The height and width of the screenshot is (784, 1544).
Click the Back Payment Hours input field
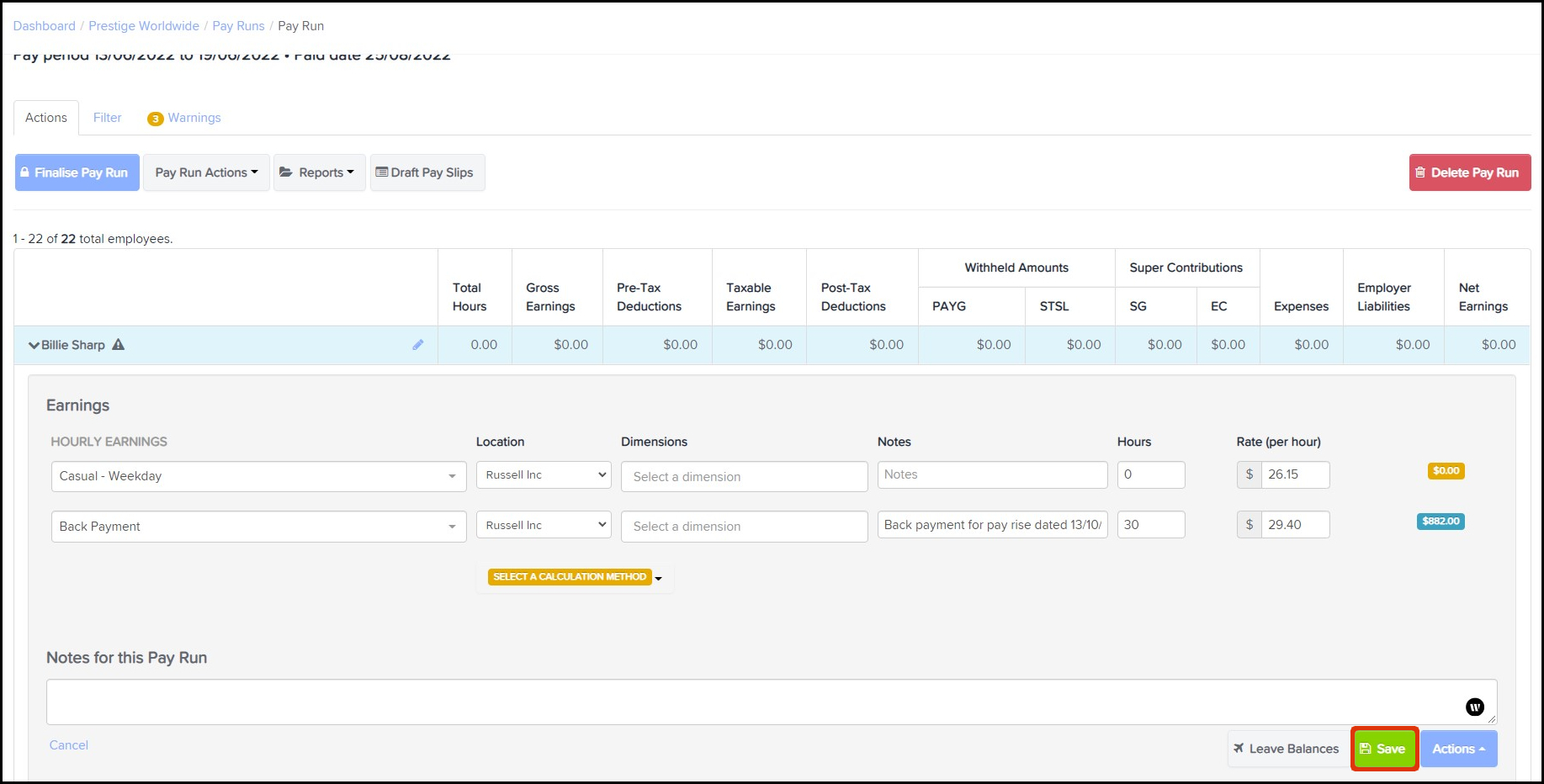tap(1150, 525)
